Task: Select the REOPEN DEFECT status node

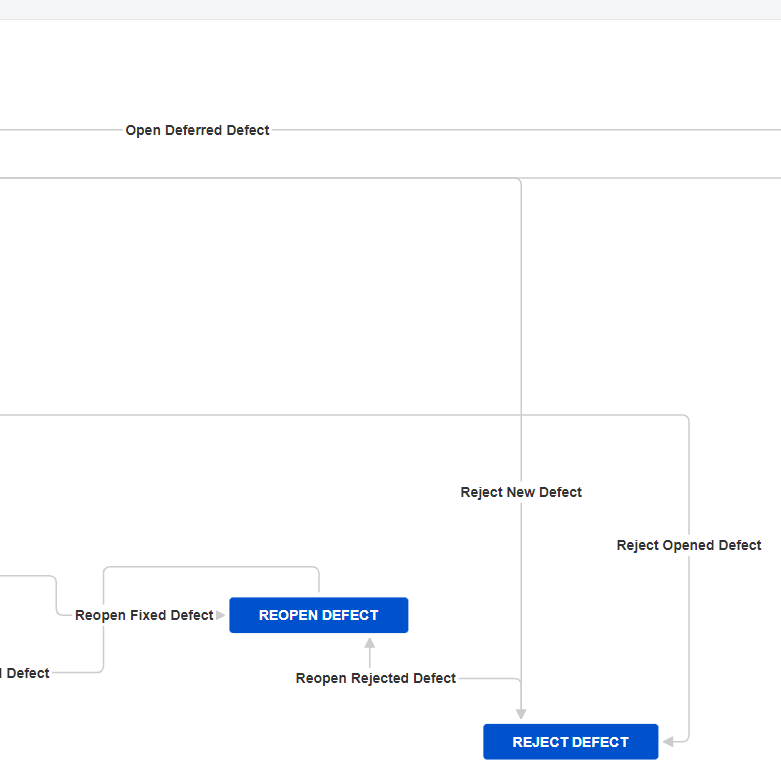Action: click(319, 615)
